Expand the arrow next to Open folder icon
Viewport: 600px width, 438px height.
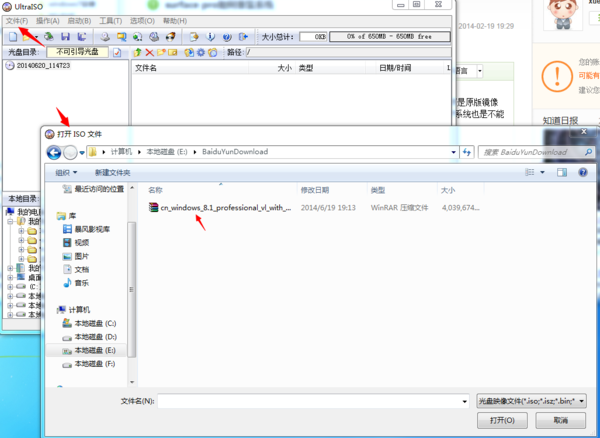point(36,37)
